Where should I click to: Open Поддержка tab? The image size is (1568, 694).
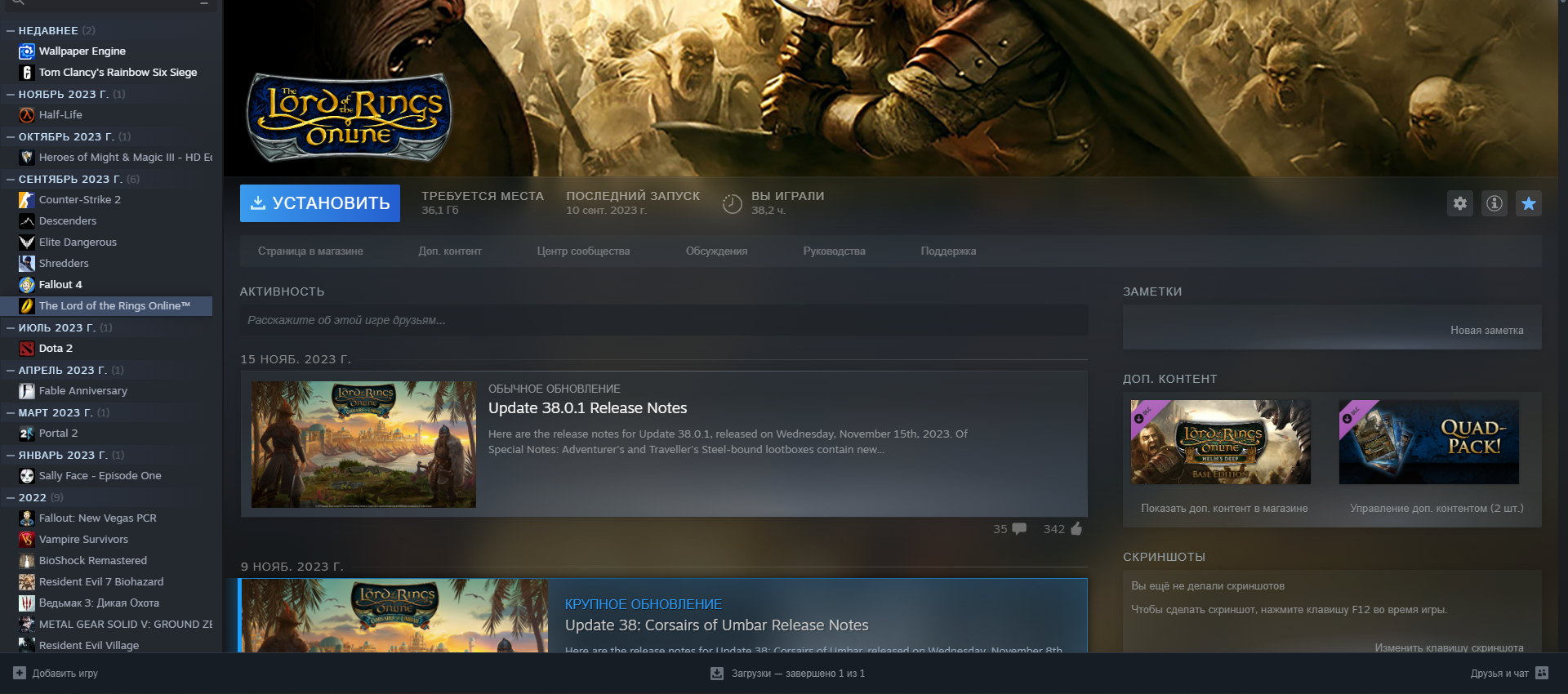coord(948,251)
